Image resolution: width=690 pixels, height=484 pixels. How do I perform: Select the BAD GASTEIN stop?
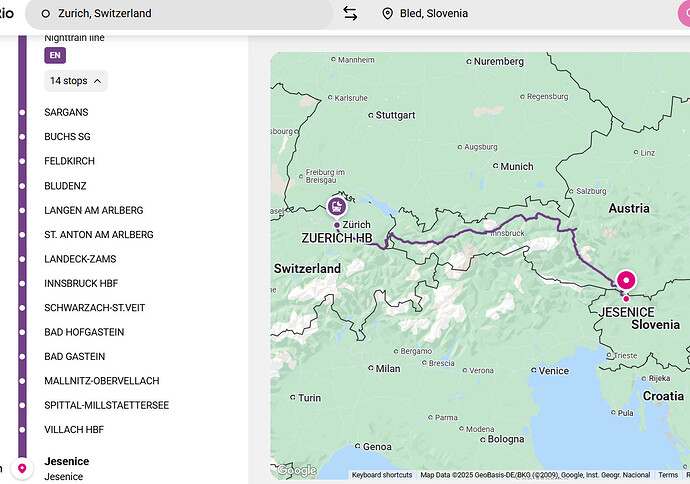[x=74, y=356]
